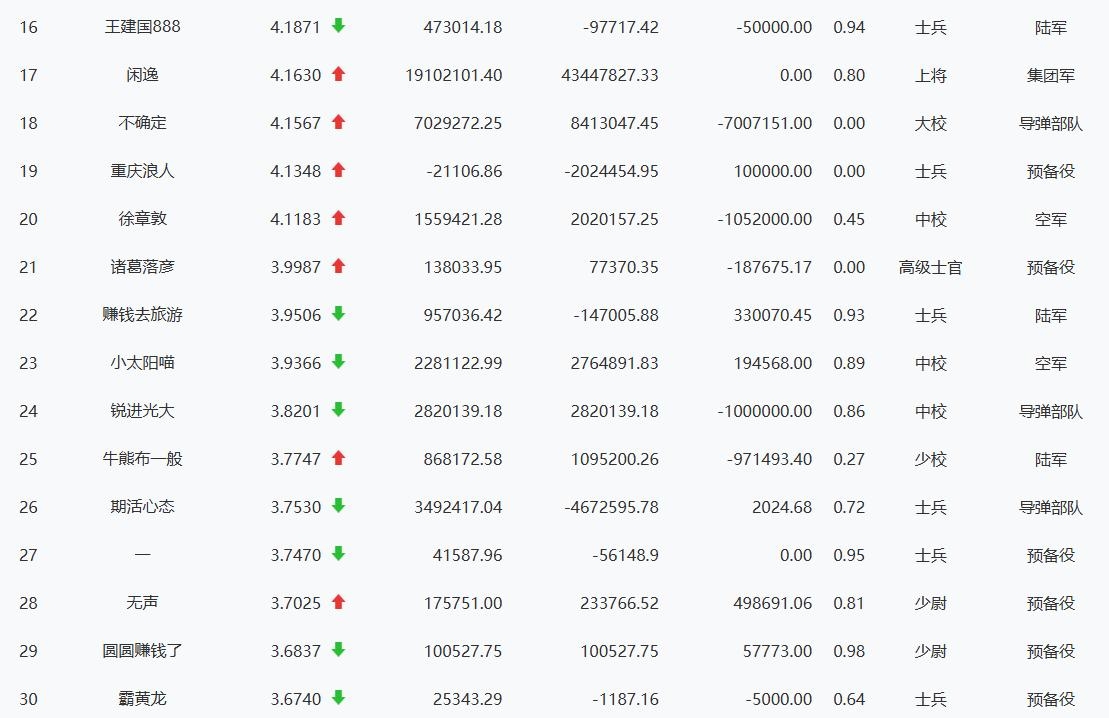Click the red up arrow beside 3.7747
Image resolution: width=1109 pixels, height=718 pixels.
[338, 458]
